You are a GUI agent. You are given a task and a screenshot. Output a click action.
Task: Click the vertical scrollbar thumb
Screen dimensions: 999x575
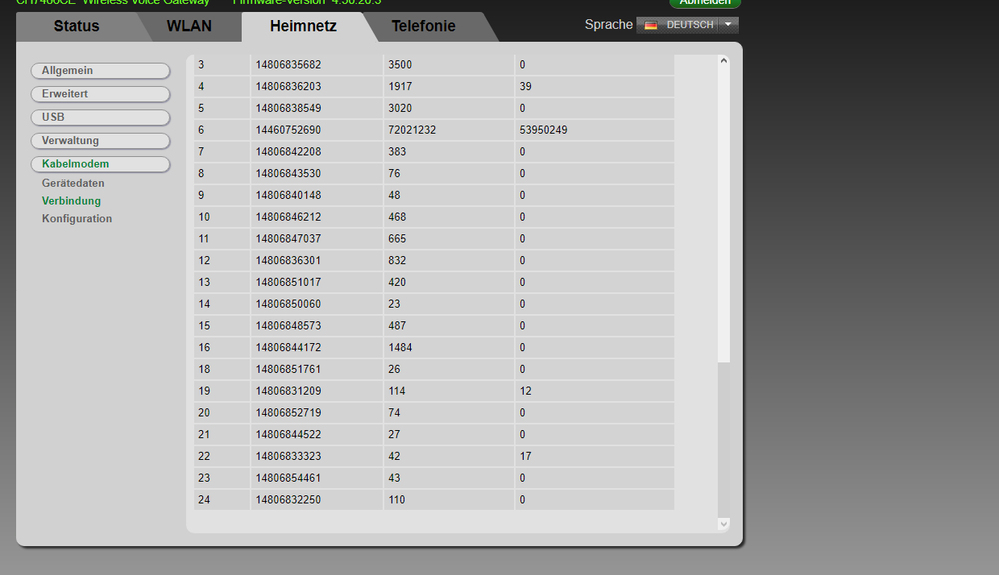(x=724, y=215)
